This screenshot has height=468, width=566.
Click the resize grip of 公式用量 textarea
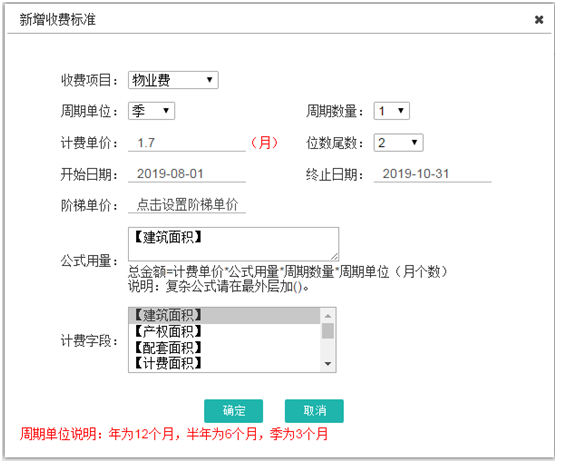click(x=335, y=257)
